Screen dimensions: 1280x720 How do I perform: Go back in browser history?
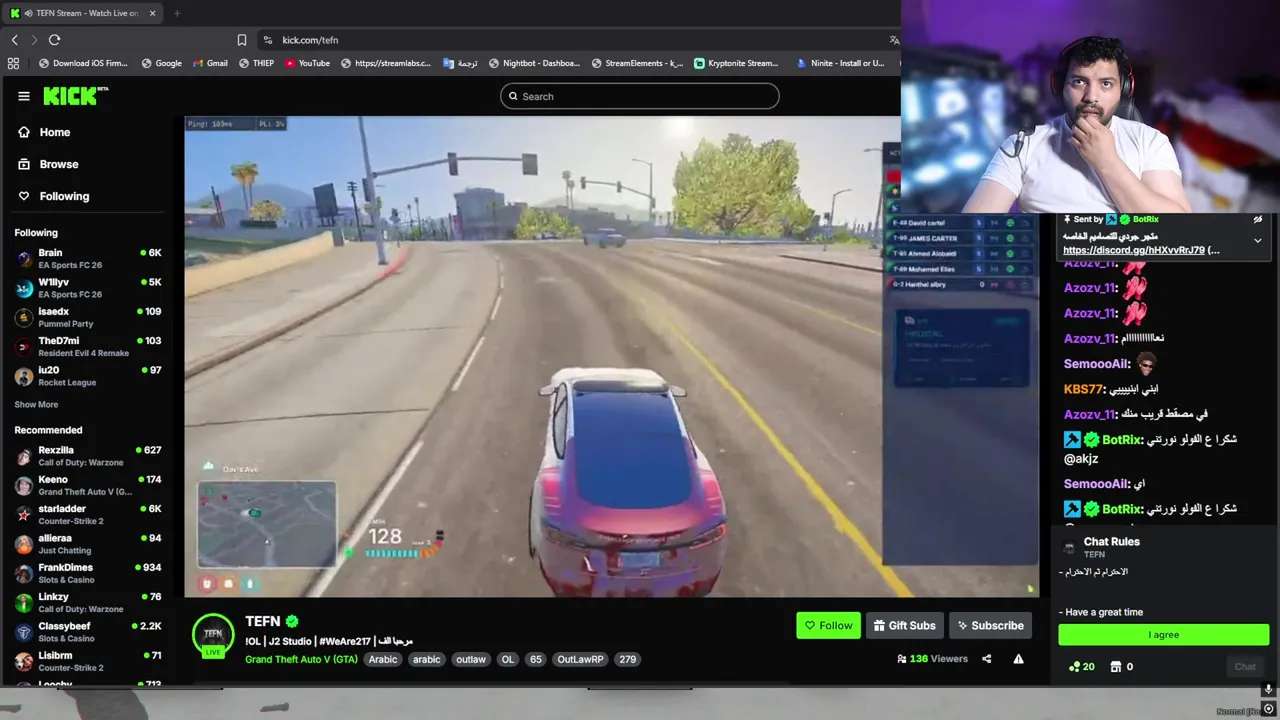14,40
